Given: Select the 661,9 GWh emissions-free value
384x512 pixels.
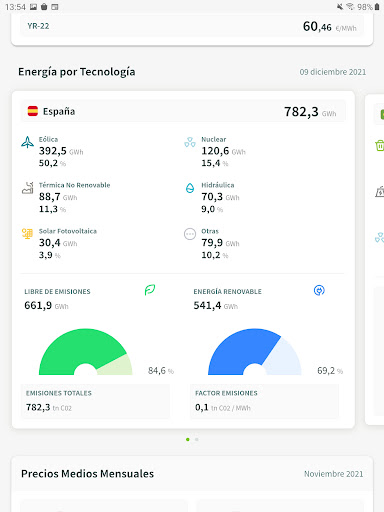Looking at the screenshot, I should (x=46, y=305).
